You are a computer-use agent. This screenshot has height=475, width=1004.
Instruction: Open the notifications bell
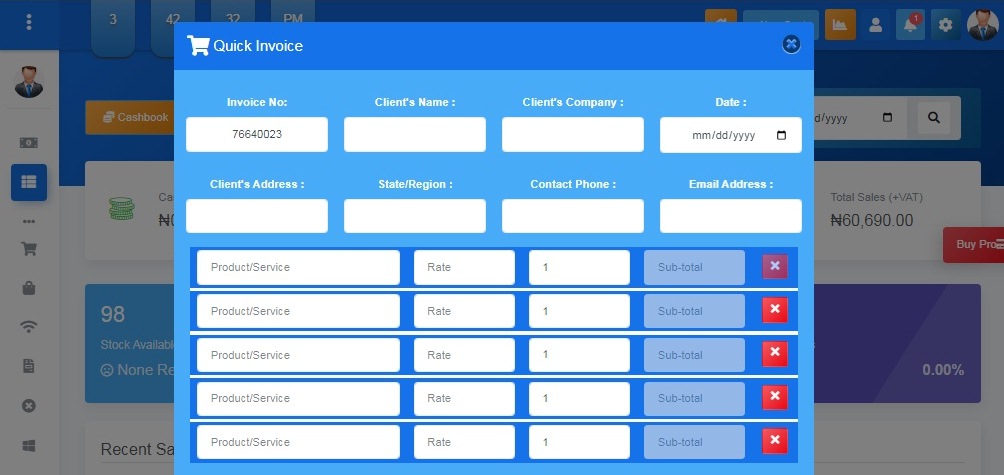pos(910,25)
